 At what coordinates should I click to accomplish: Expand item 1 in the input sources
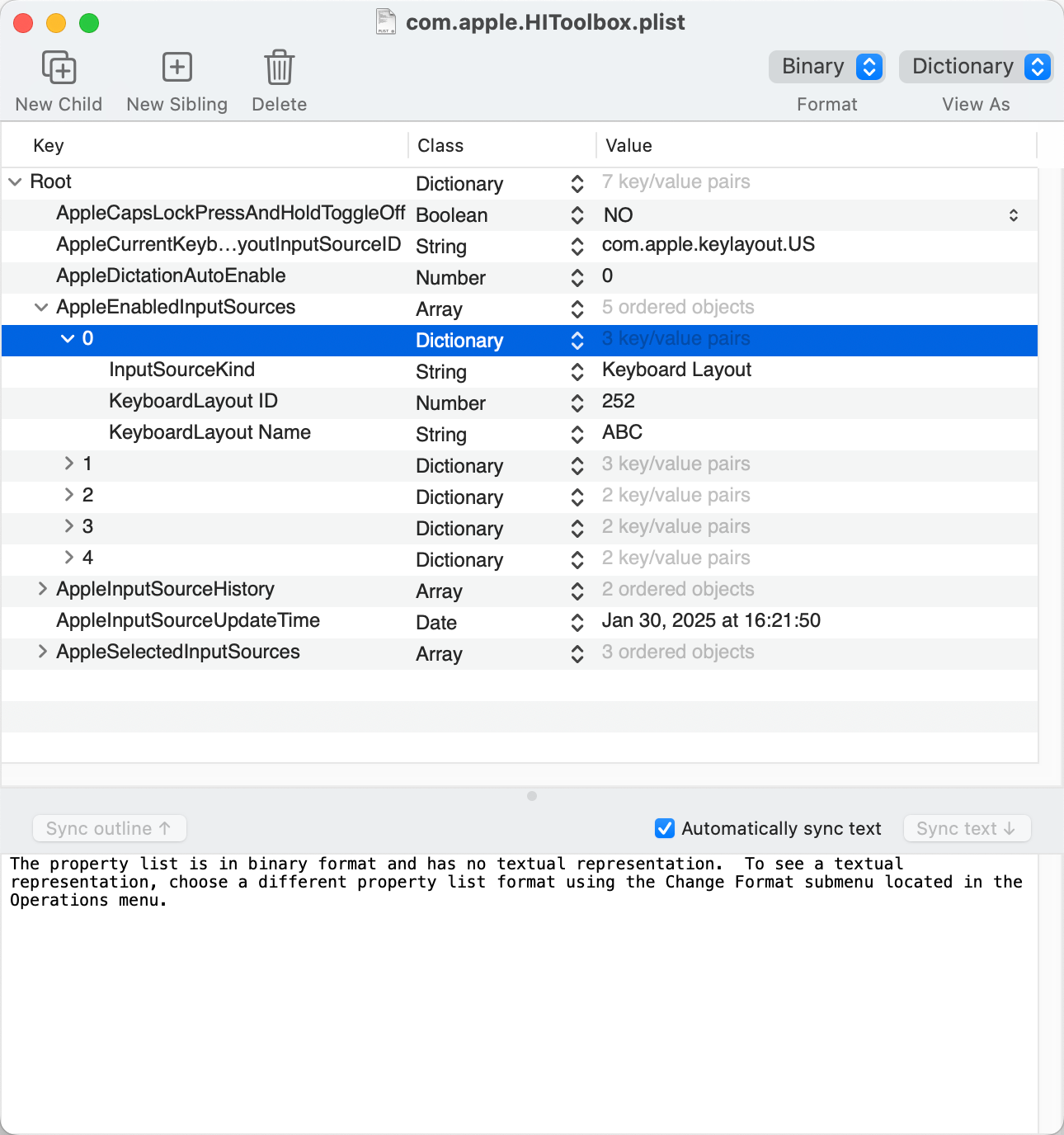coord(68,464)
